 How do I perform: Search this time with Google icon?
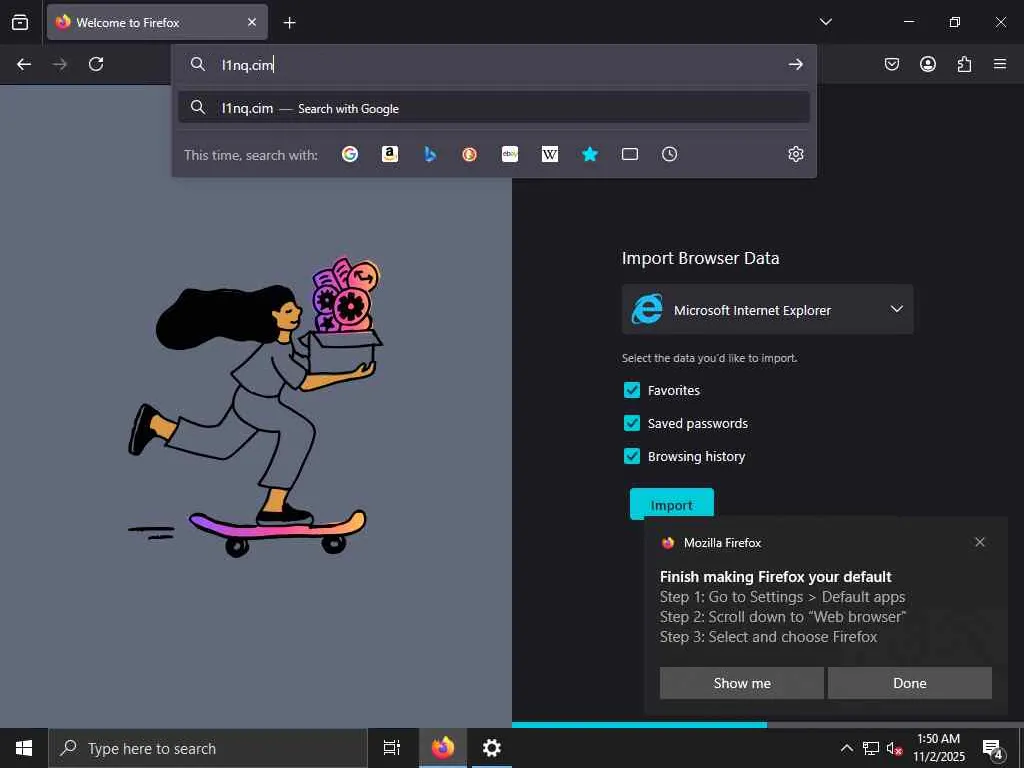pos(350,154)
